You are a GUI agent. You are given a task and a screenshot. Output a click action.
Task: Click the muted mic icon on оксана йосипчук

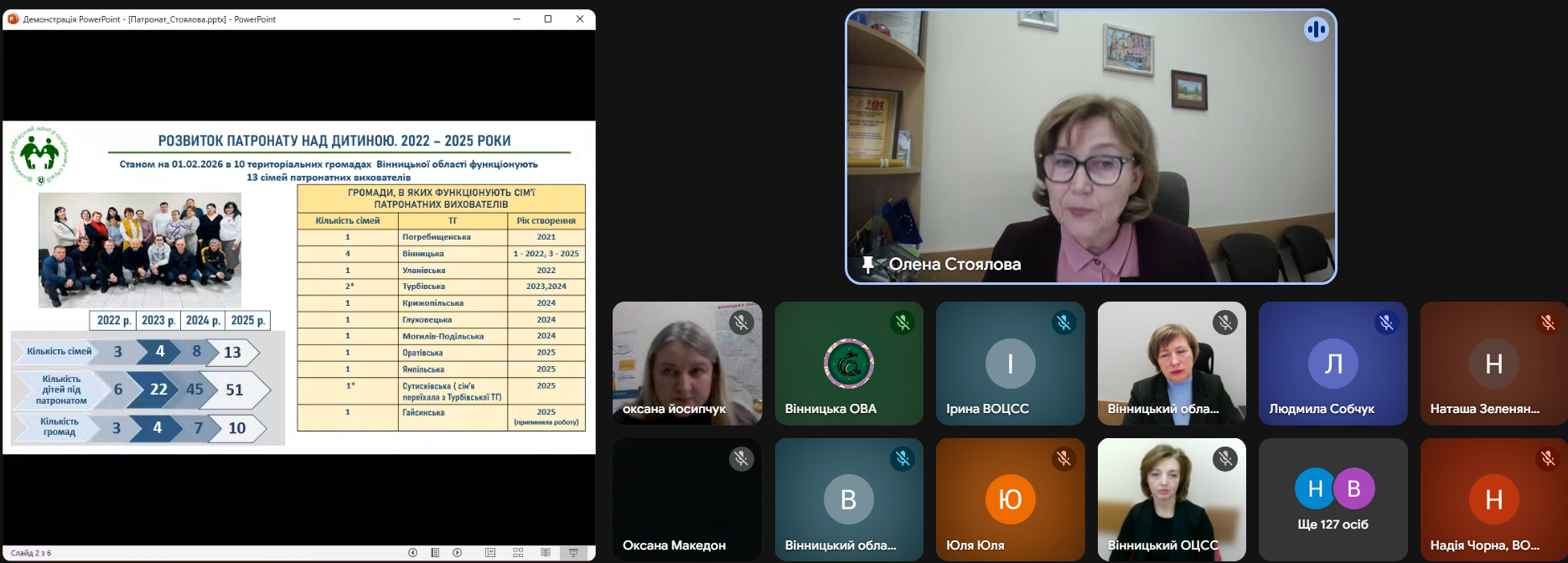(741, 323)
